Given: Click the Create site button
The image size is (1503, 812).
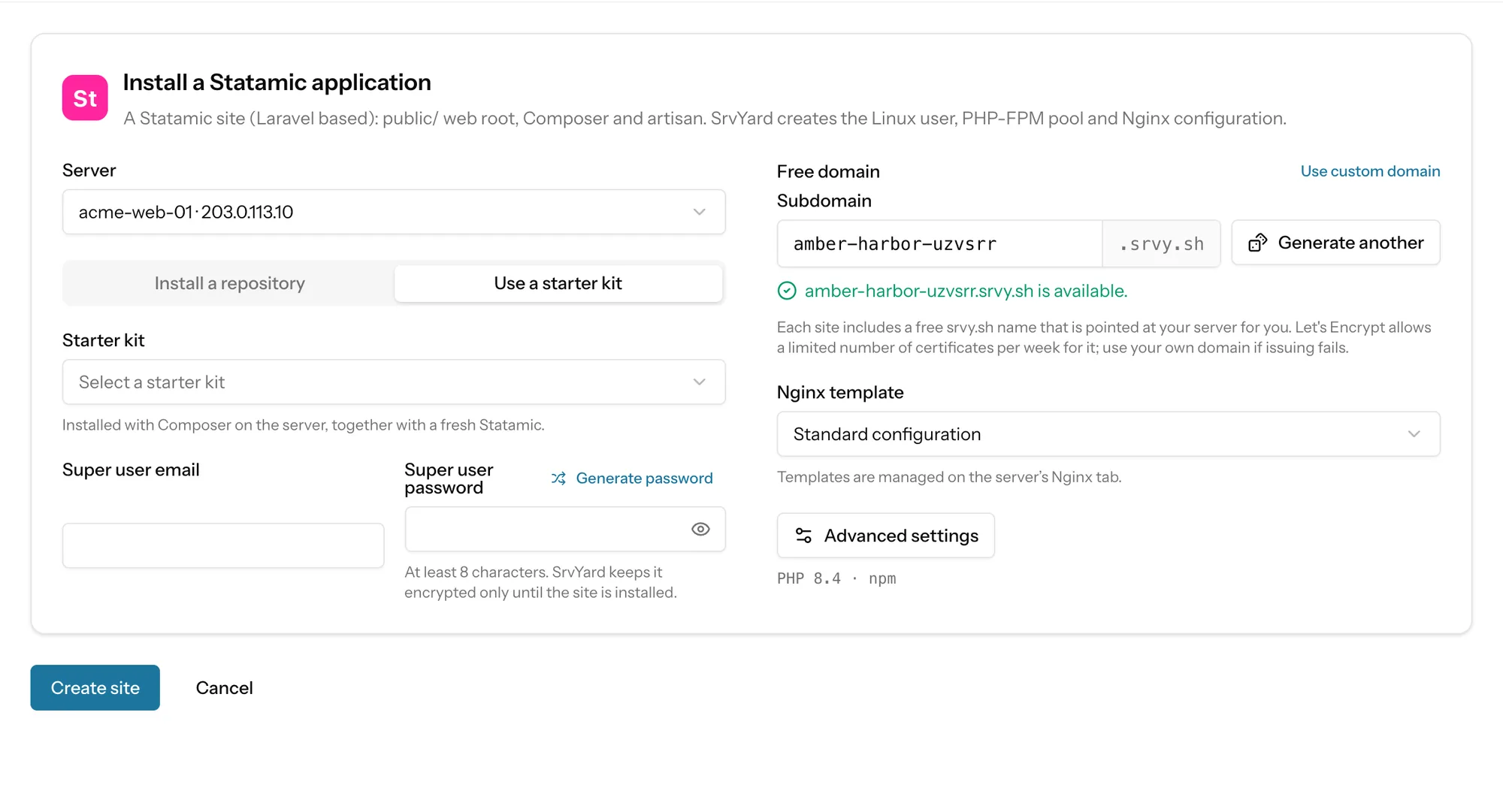Looking at the screenshot, I should click(x=95, y=688).
